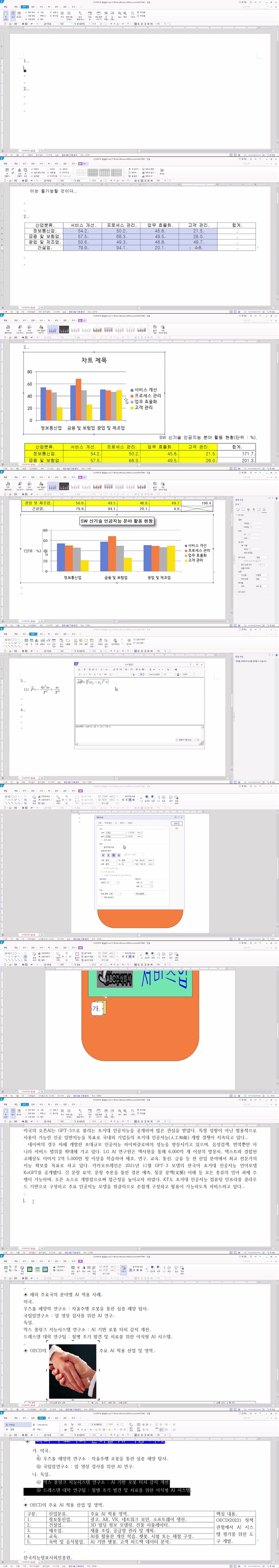Check the 글자처럼 취급 option
Image resolution: width=279 pixels, height=1568 pixels.
tap(102, 847)
